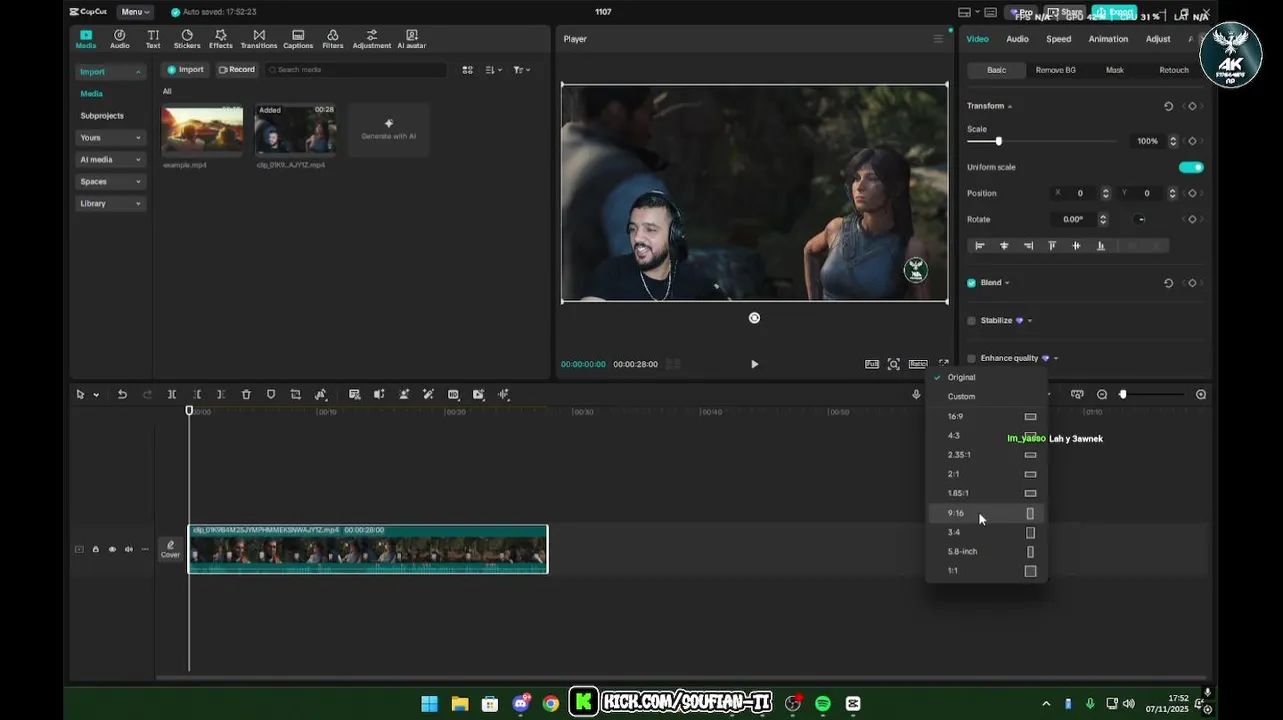The width and height of the screenshot is (1283, 720).
Task: Click the player fullscreen expand icon
Action: pyautogui.click(x=943, y=364)
